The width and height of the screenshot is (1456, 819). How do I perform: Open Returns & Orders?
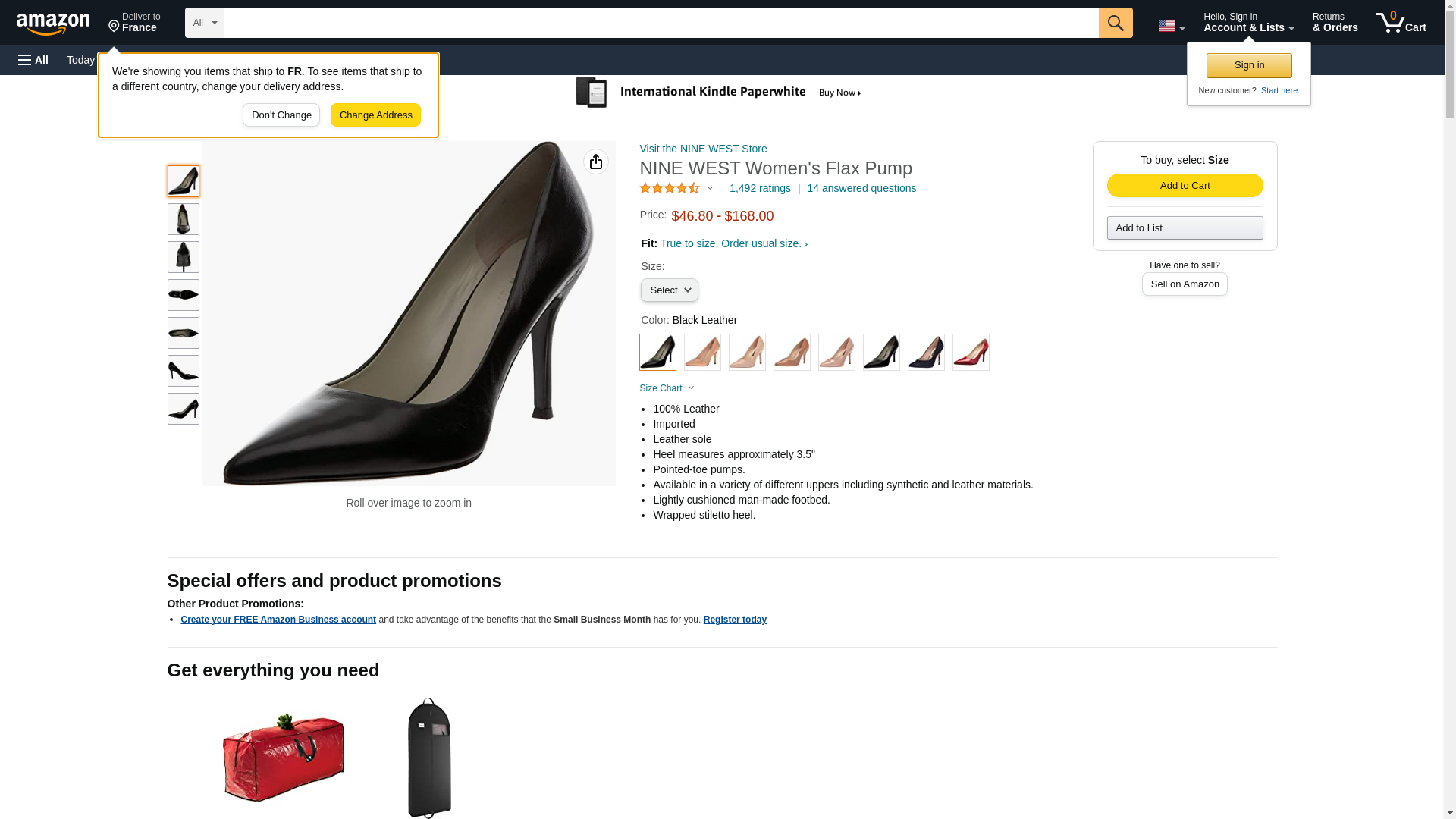(1335, 23)
